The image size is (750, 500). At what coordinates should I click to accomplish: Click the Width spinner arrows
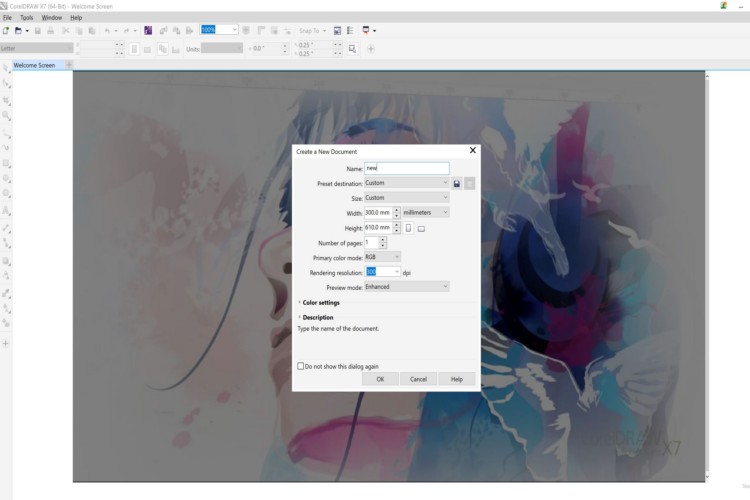pyautogui.click(x=397, y=212)
